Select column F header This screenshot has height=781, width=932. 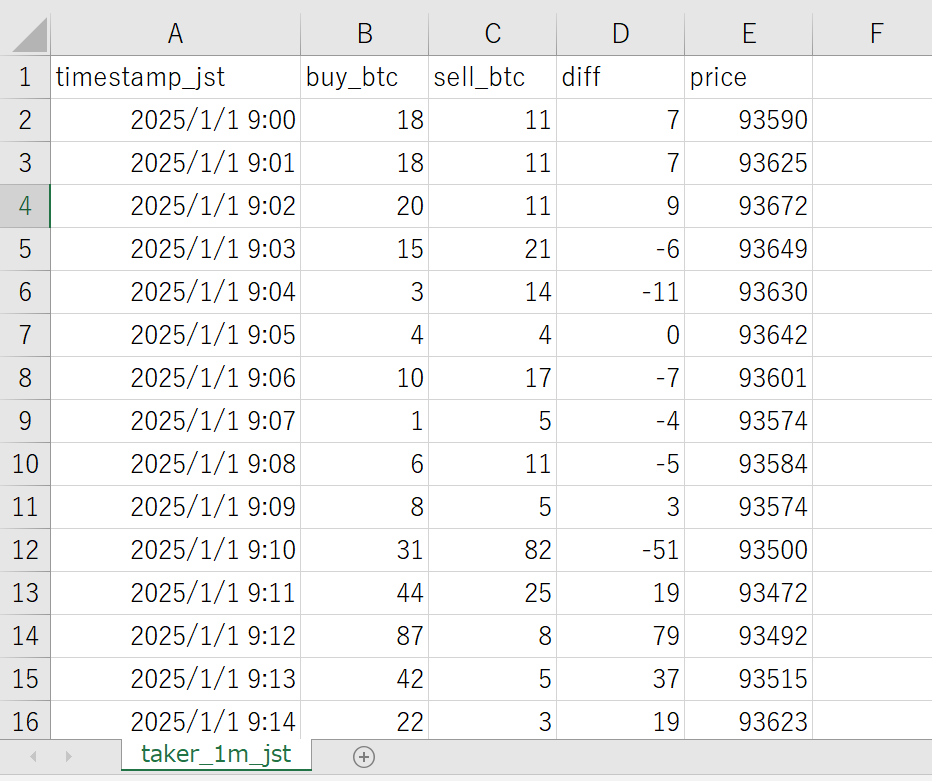[x=875, y=34]
